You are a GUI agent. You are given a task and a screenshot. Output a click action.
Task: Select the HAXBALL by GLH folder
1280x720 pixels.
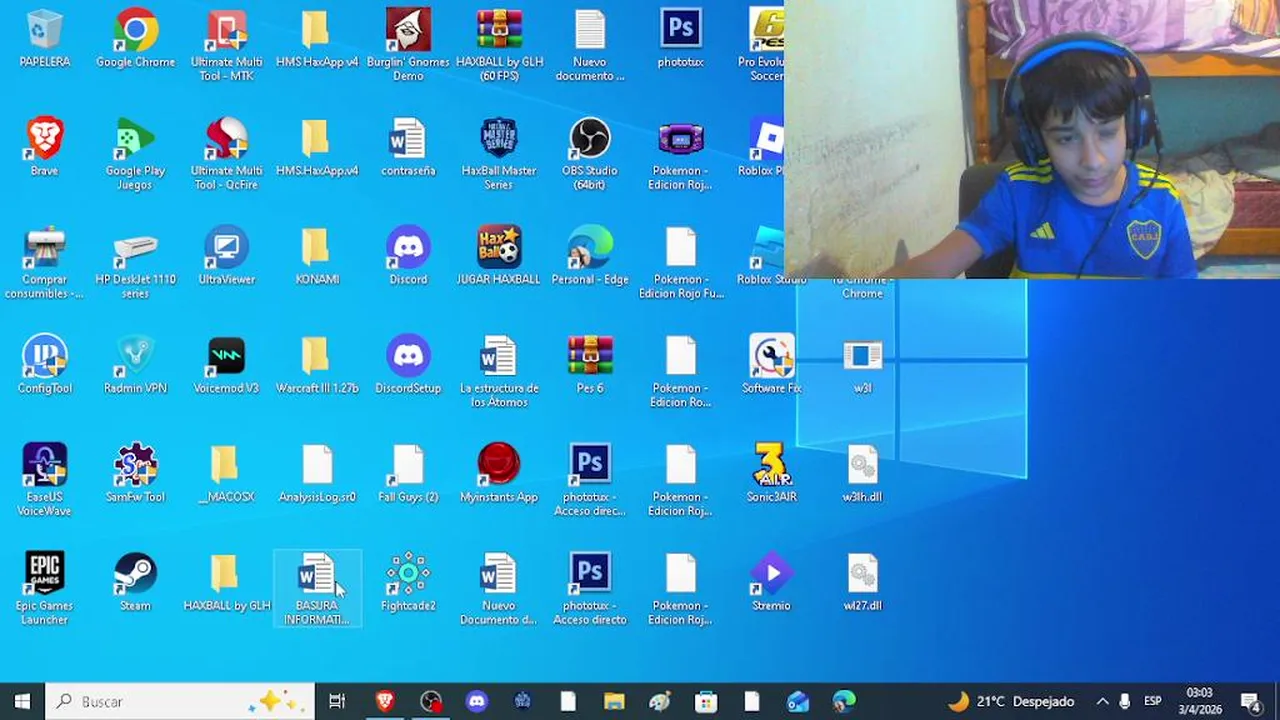pyautogui.click(x=226, y=584)
